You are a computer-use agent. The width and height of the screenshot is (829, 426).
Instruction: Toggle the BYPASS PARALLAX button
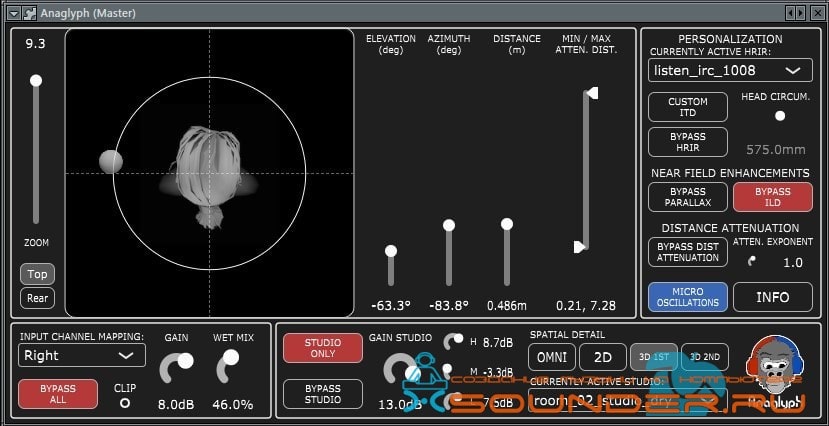(688, 197)
